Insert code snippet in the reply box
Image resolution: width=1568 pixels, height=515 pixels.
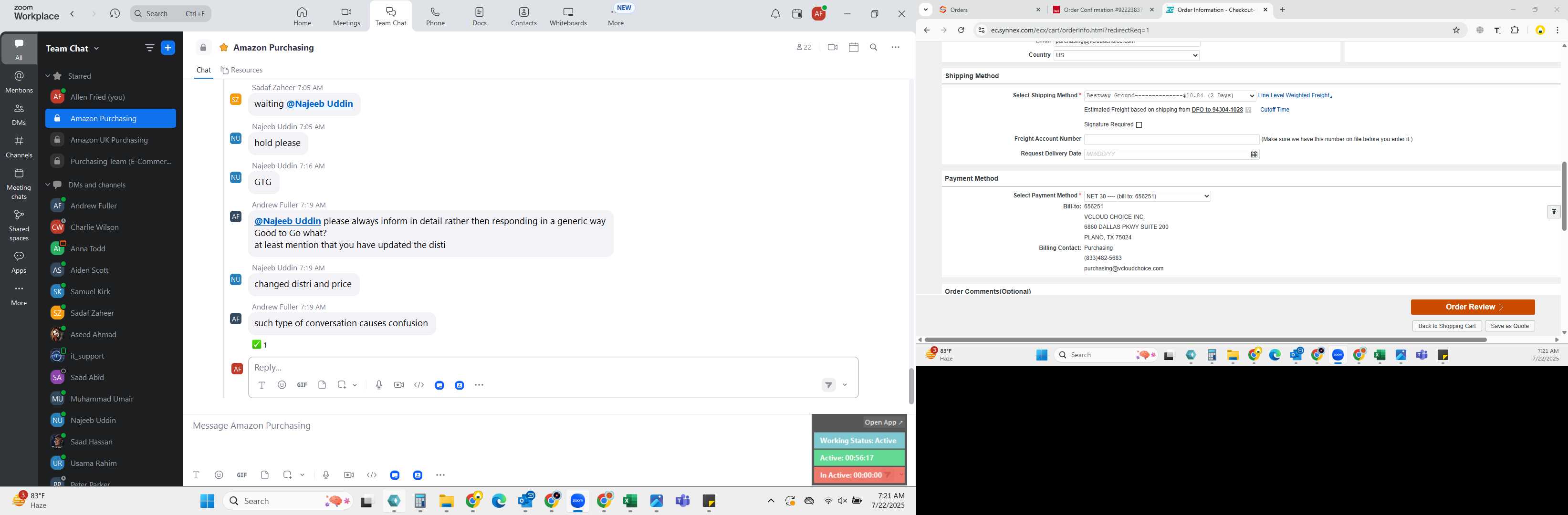click(419, 385)
